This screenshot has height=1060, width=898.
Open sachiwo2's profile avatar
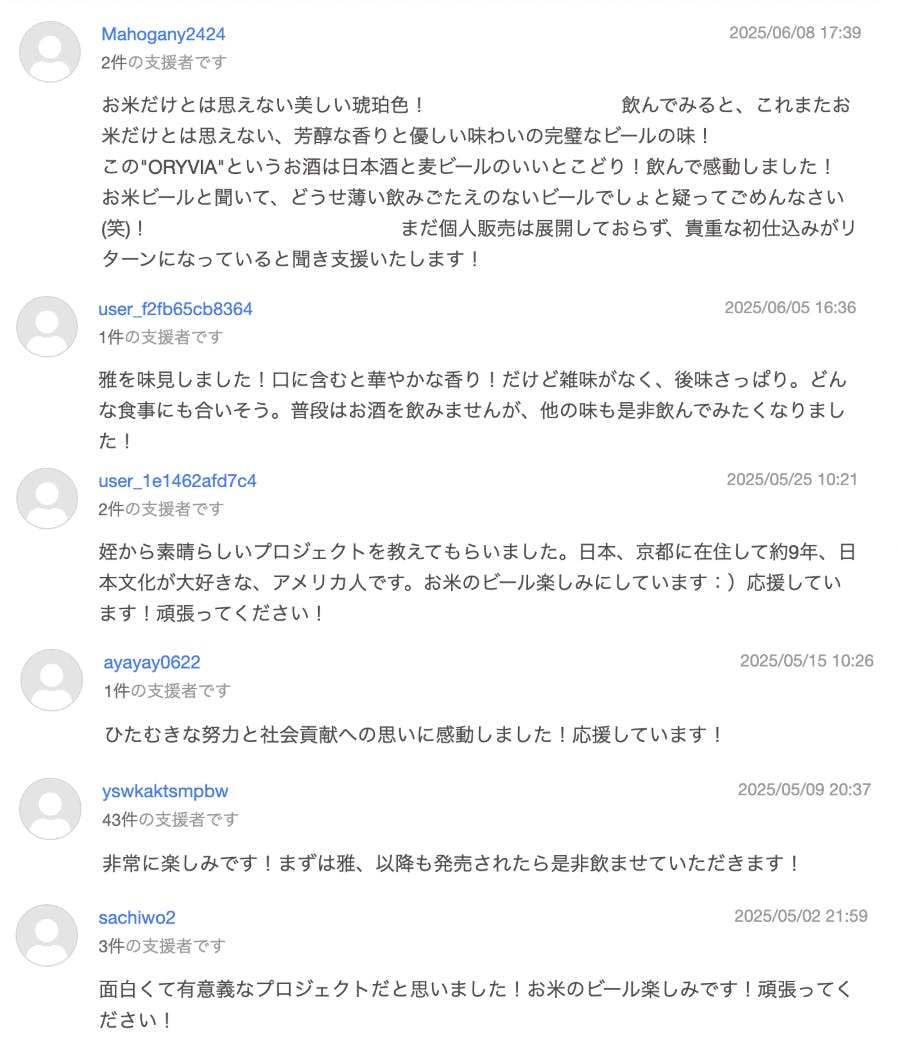click(x=47, y=935)
